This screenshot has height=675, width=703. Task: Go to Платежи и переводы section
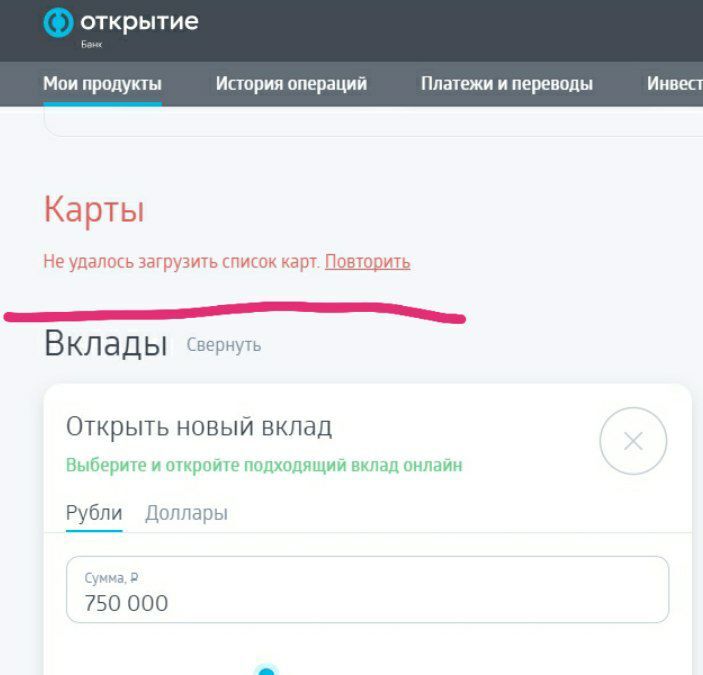[x=507, y=84]
